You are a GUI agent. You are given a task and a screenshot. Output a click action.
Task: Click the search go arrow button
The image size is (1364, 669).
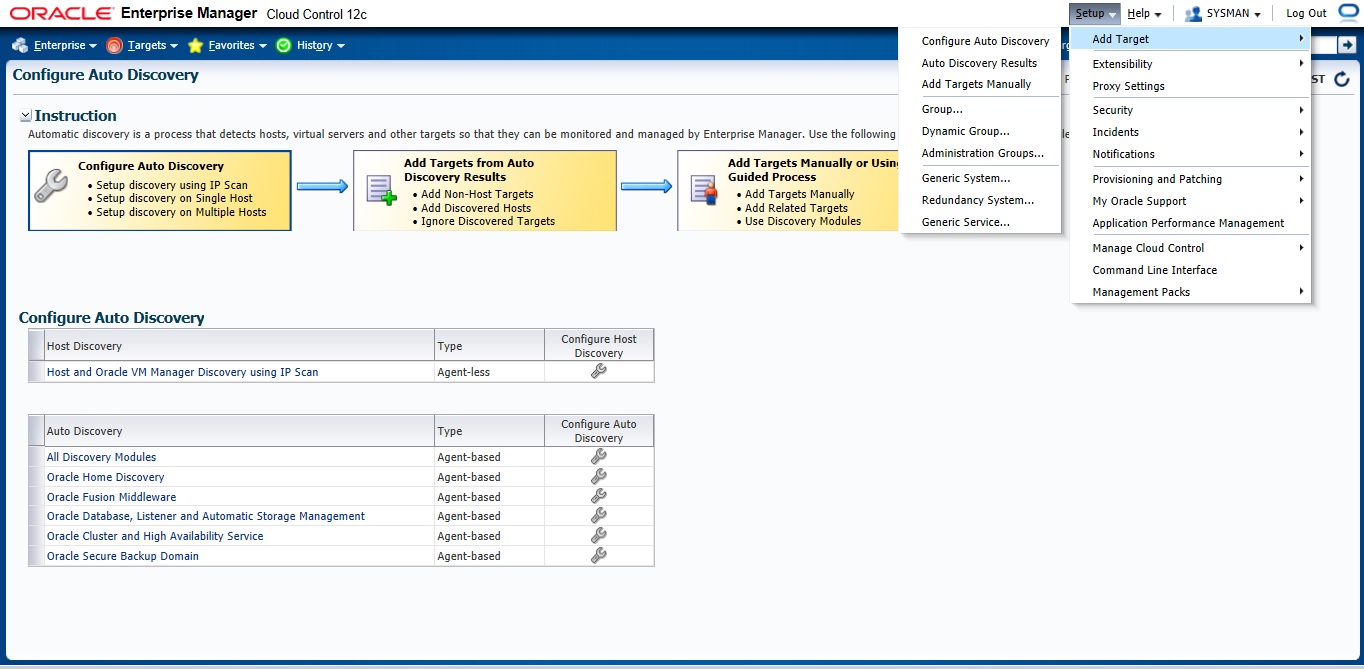click(x=1346, y=45)
